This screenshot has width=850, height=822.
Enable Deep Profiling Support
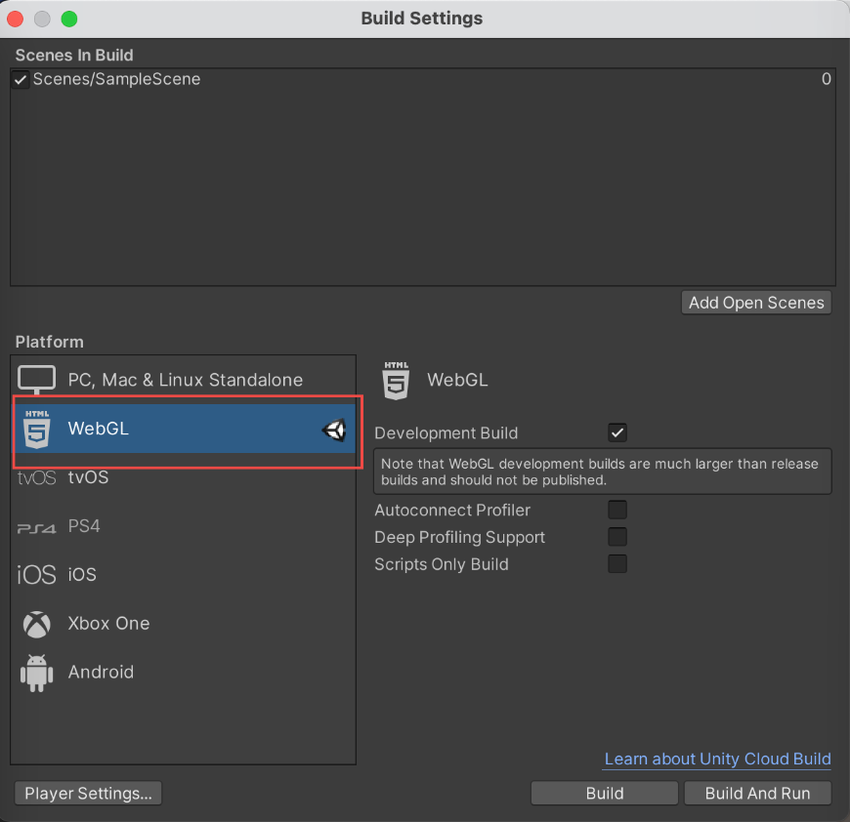617,537
